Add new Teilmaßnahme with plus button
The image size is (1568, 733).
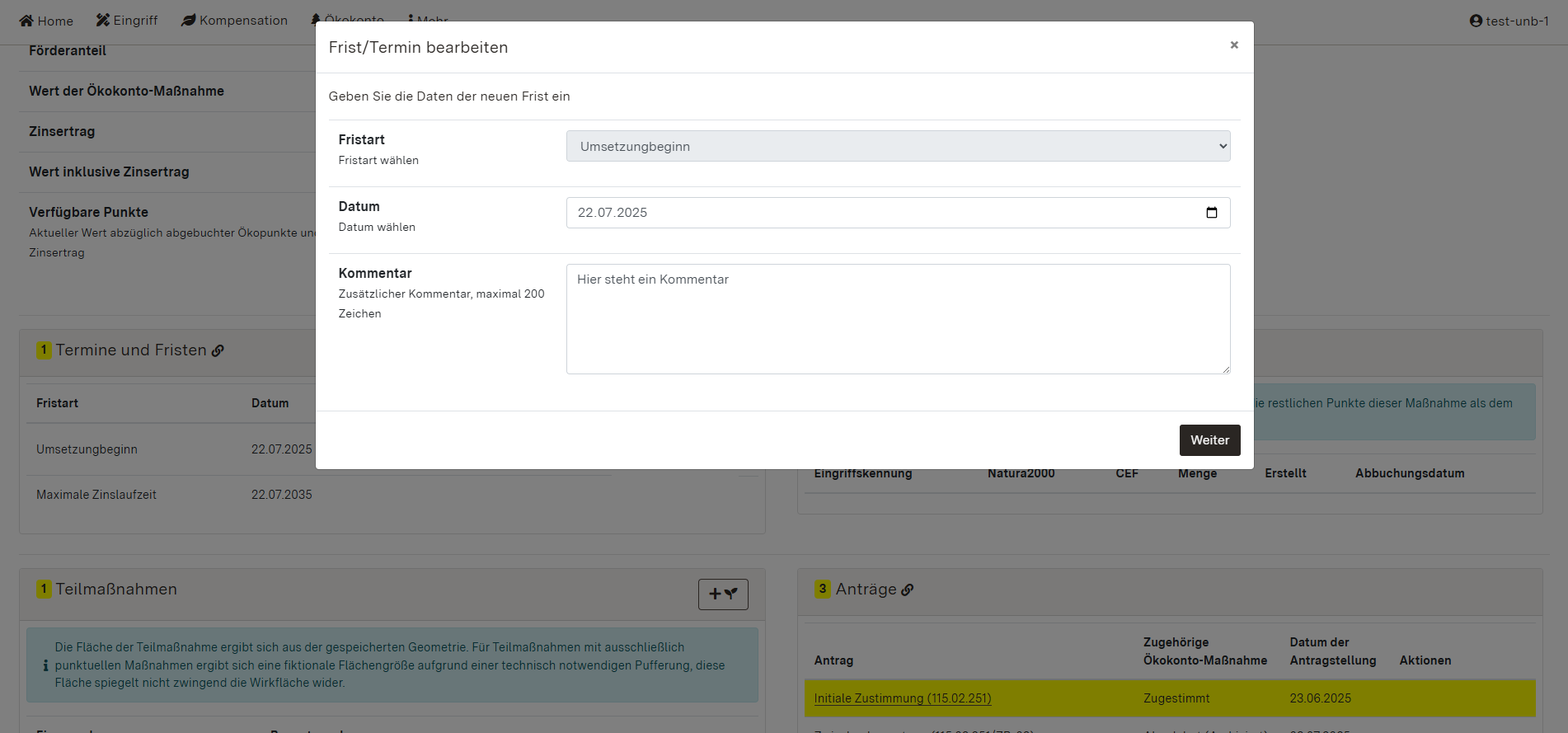(x=722, y=594)
